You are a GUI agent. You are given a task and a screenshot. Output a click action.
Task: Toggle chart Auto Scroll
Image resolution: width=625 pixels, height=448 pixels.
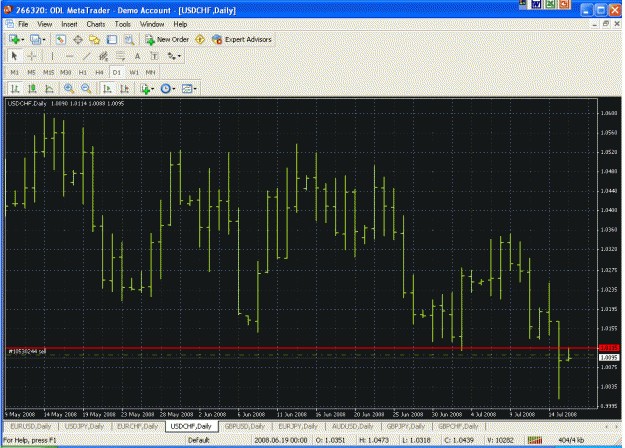(x=107, y=89)
